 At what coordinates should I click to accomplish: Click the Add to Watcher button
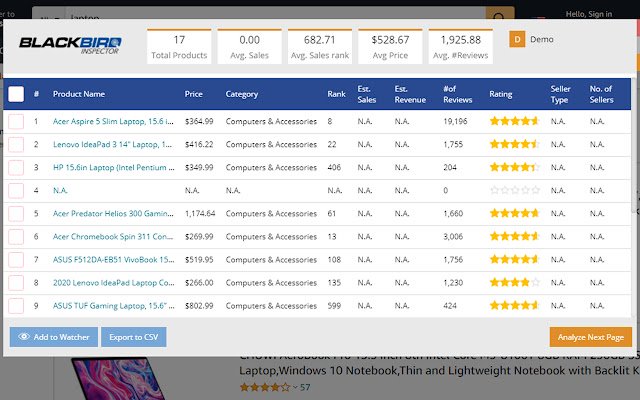pyautogui.click(x=54, y=337)
